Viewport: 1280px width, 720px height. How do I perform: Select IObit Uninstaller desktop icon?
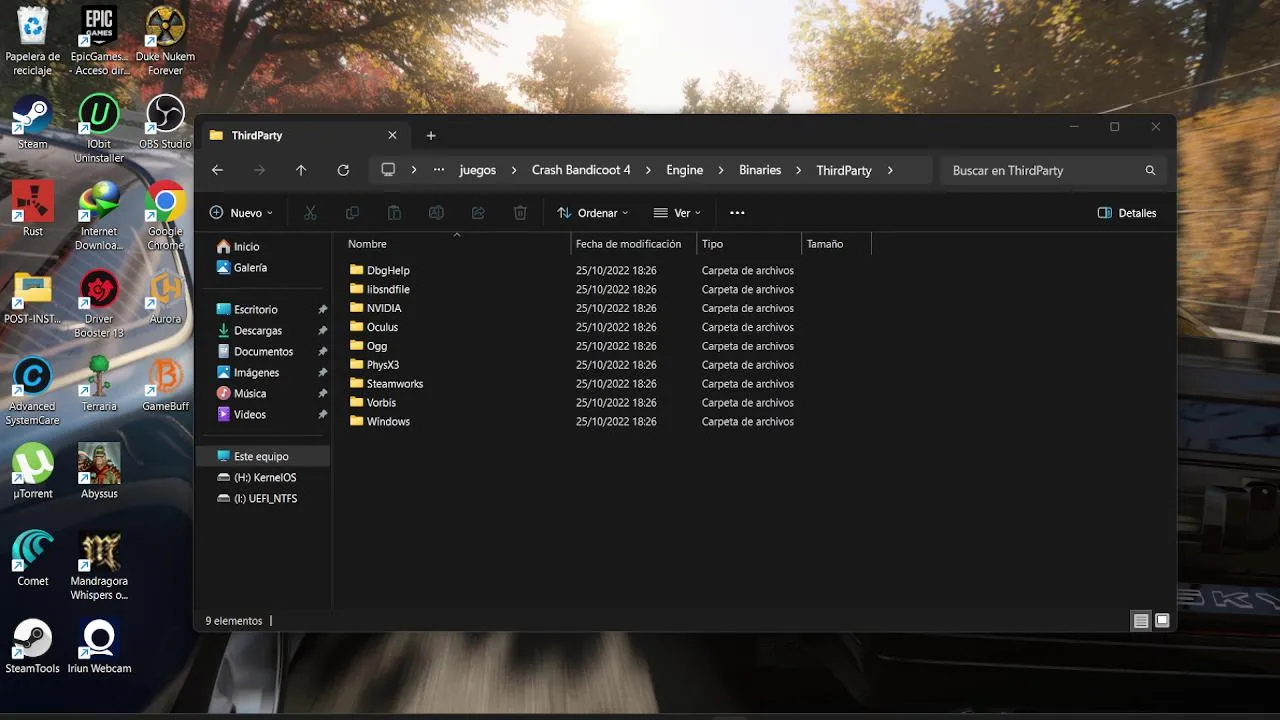pyautogui.click(x=99, y=129)
